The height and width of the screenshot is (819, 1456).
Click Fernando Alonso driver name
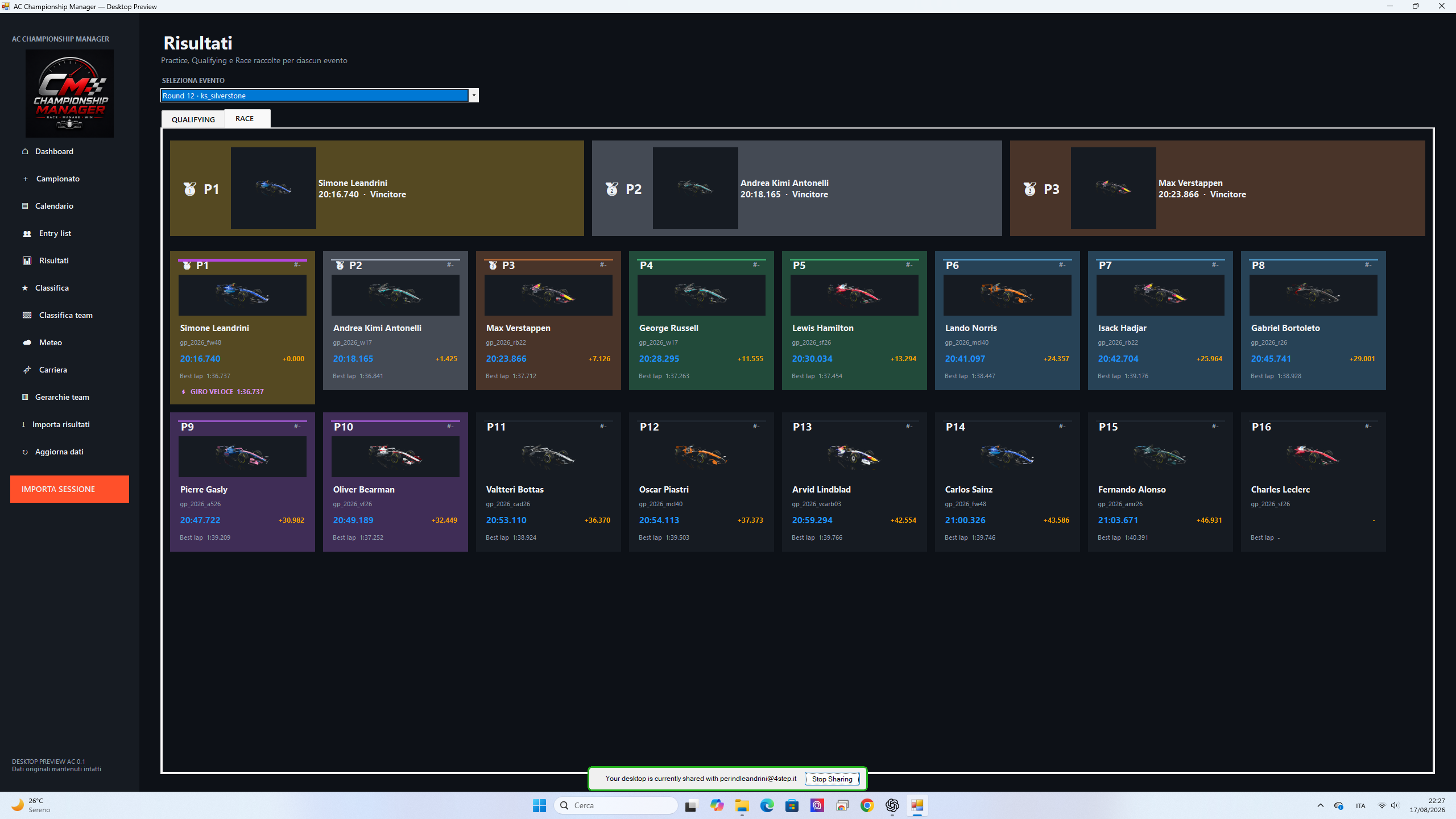[1132, 490]
